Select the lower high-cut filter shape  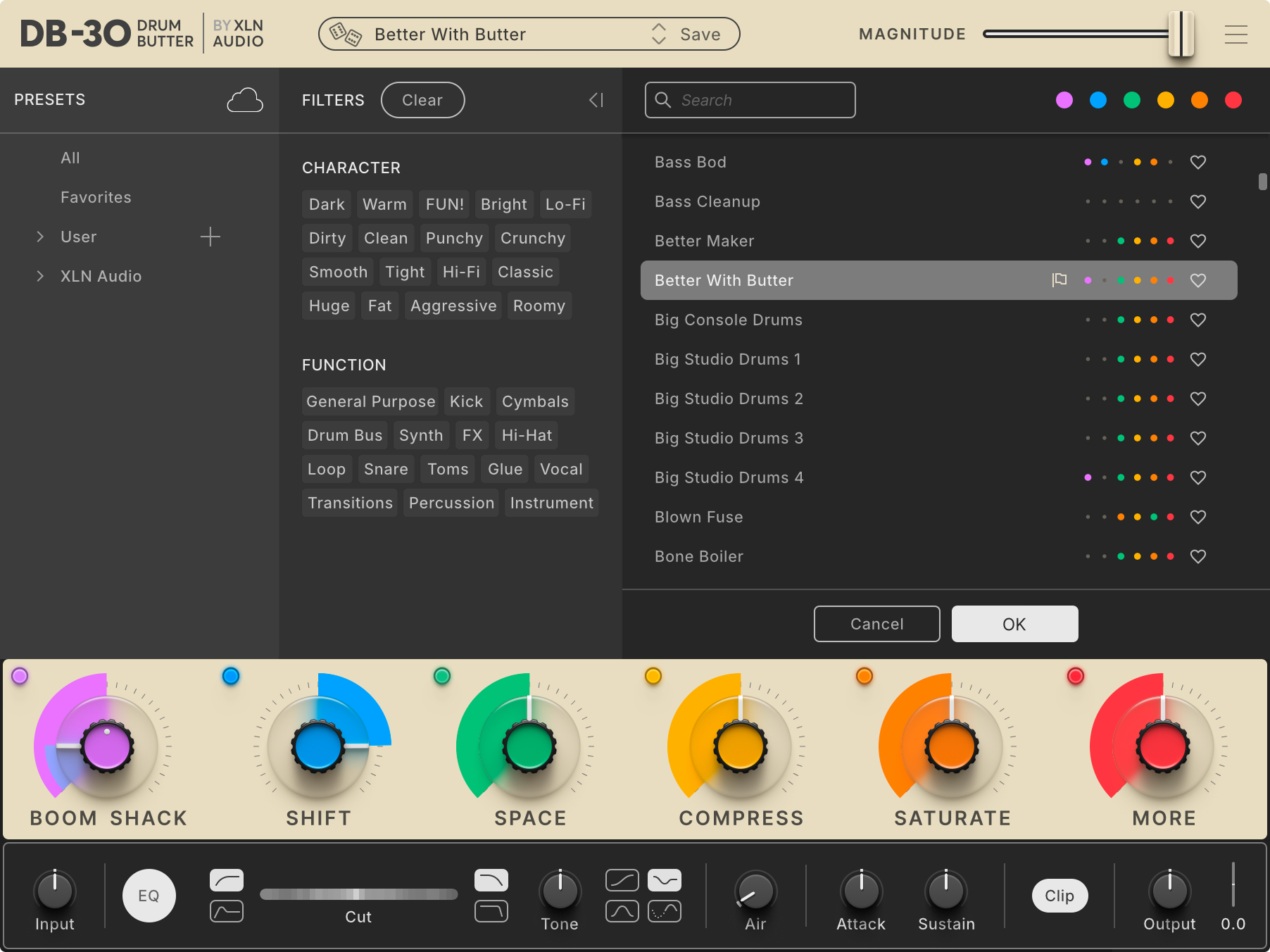[x=491, y=911]
